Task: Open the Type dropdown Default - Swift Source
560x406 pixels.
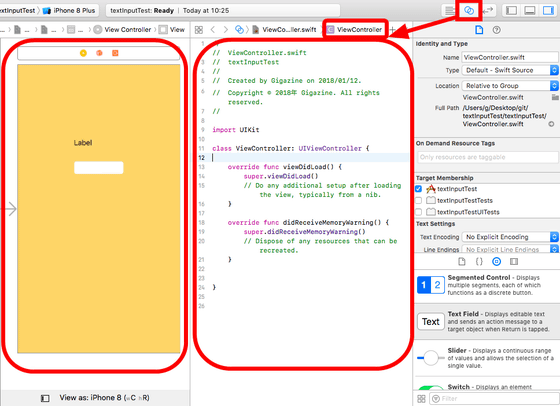Action: pos(510,70)
